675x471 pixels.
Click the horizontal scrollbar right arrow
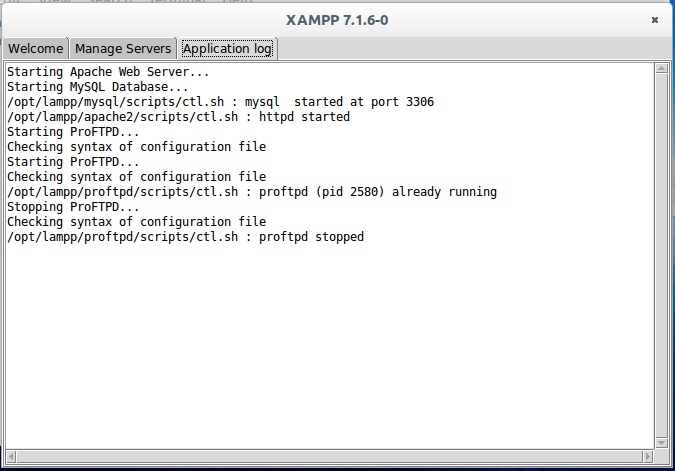pyautogui.click(x=648, y=456)
